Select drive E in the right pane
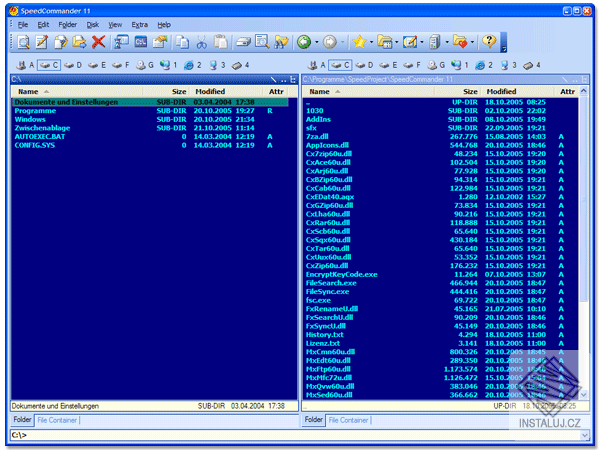Image resolution: width=600 pixels, height=450 pixels. click(x=388, y=65)
